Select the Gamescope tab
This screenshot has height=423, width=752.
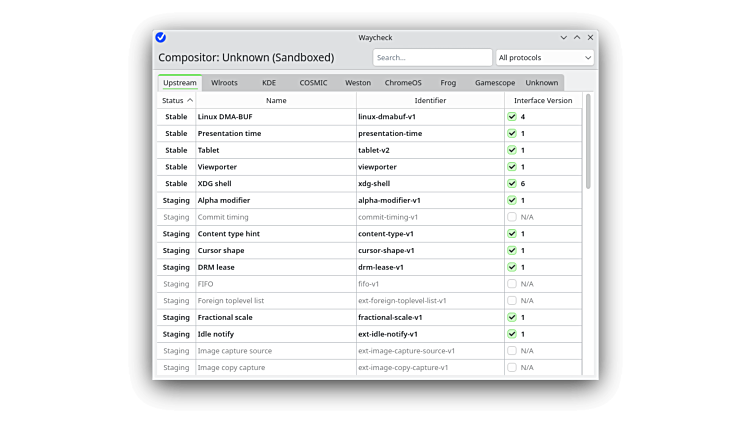pos(495,83)
